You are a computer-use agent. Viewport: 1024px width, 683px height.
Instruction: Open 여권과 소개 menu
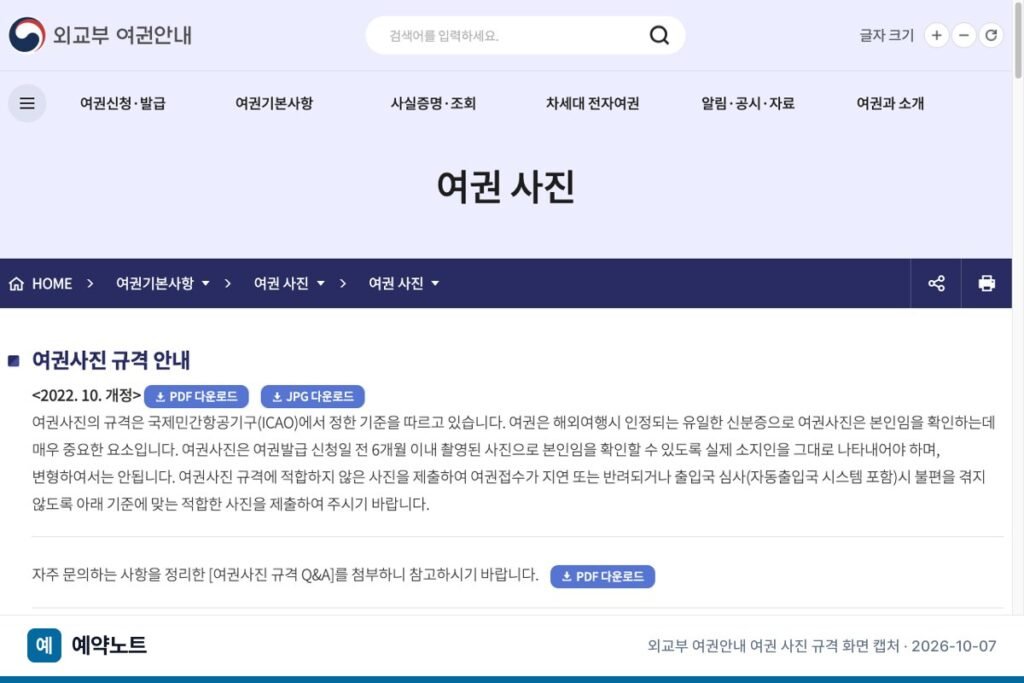[890, 103]
